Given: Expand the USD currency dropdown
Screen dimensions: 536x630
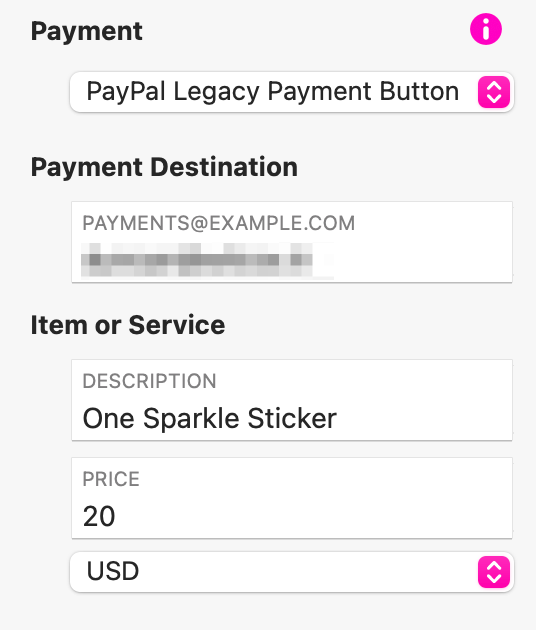Looking at the screenshot, I should pos(292,572).
